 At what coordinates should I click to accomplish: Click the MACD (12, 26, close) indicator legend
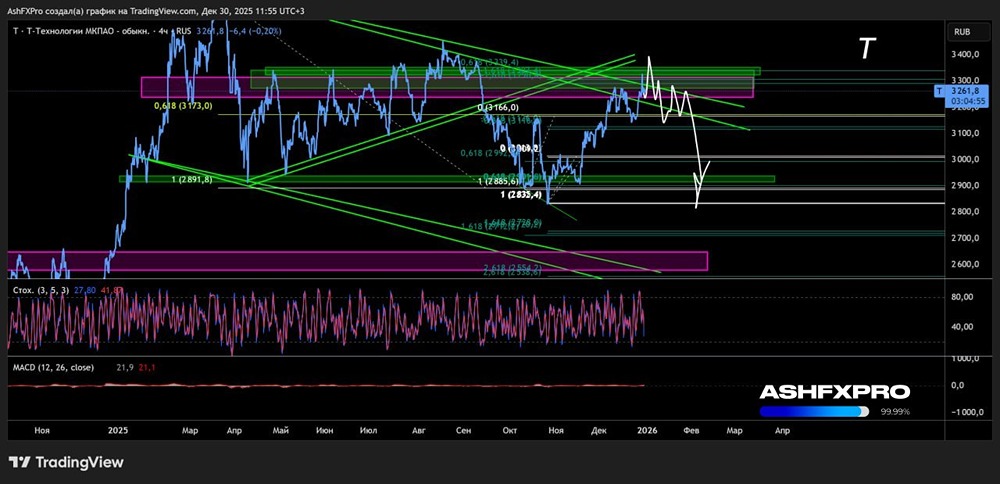[x=54, y=367]
